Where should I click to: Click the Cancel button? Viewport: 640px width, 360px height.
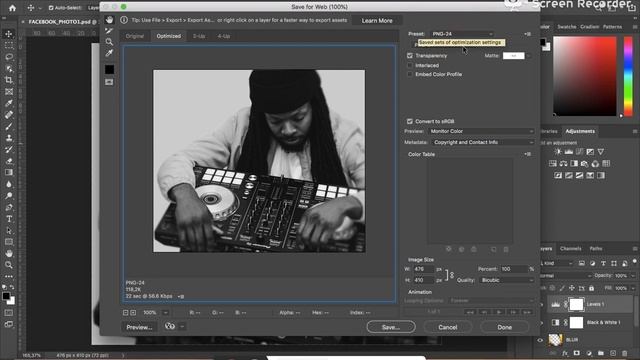(x=448, y=327)
